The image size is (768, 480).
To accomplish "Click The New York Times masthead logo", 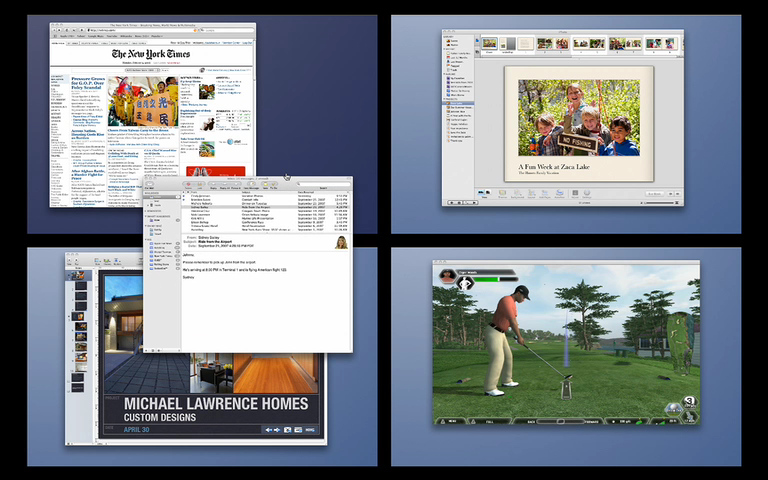I will [151, 54].
